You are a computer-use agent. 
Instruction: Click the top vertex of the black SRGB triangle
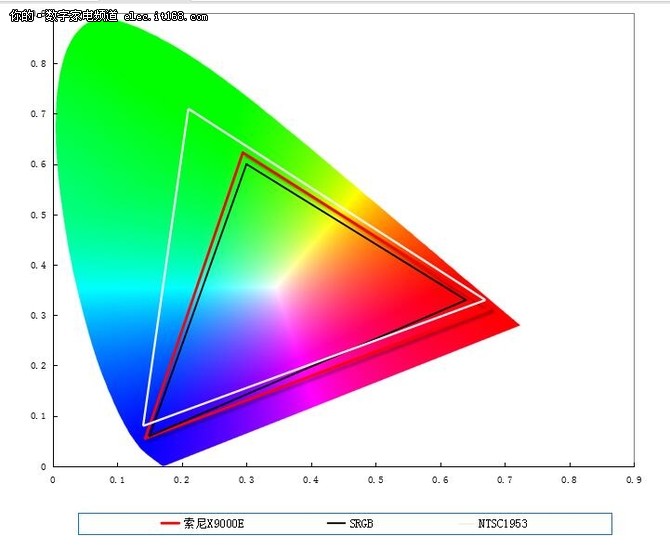pos(246,164)
